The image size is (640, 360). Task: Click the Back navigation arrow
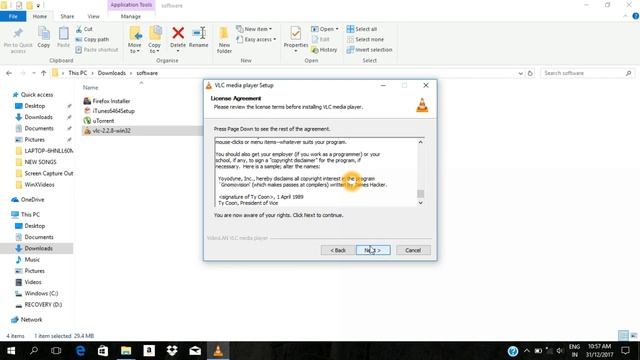[x=9, y=73]
